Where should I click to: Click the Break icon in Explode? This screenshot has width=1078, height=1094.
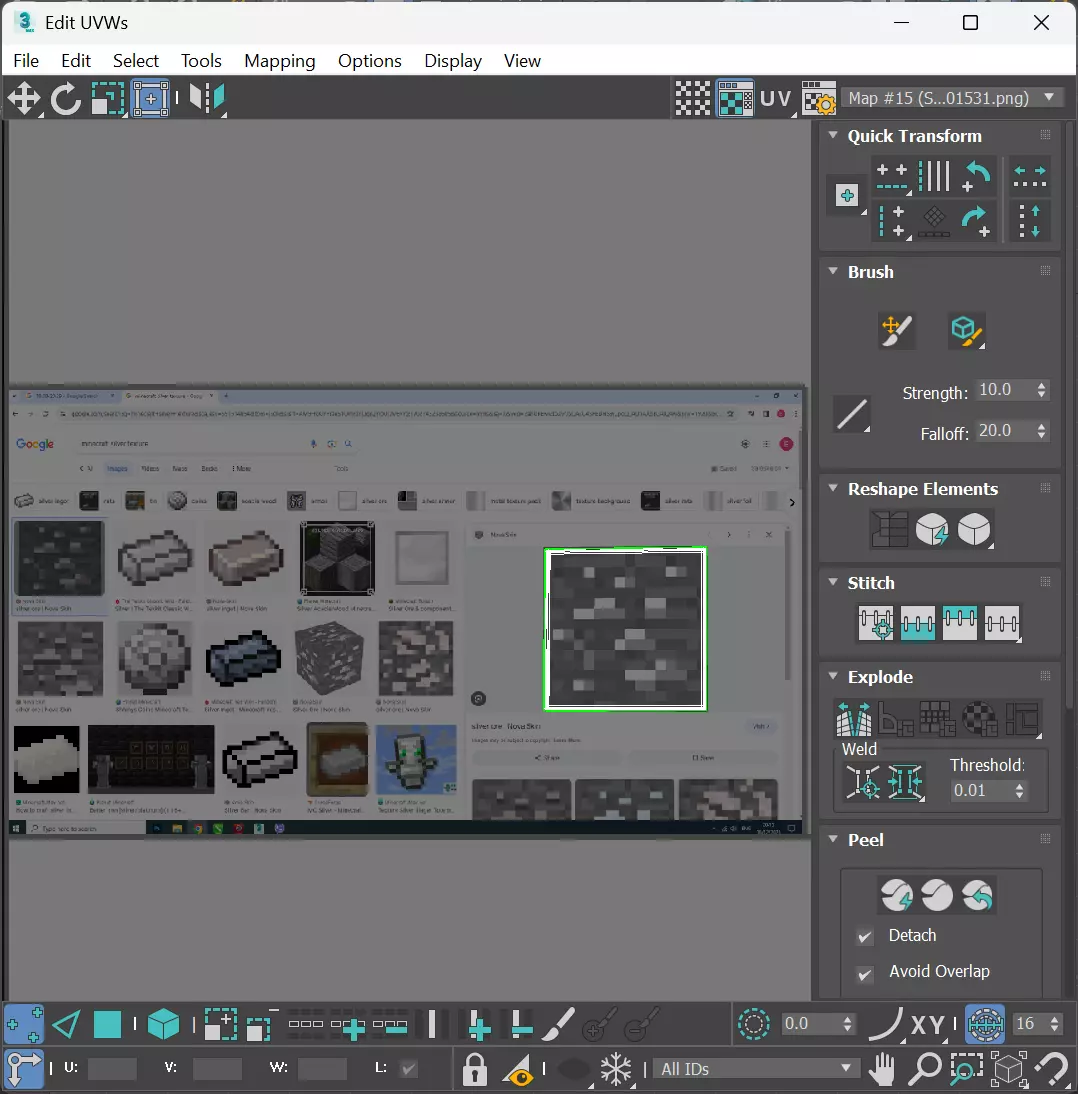pos(853,719)
